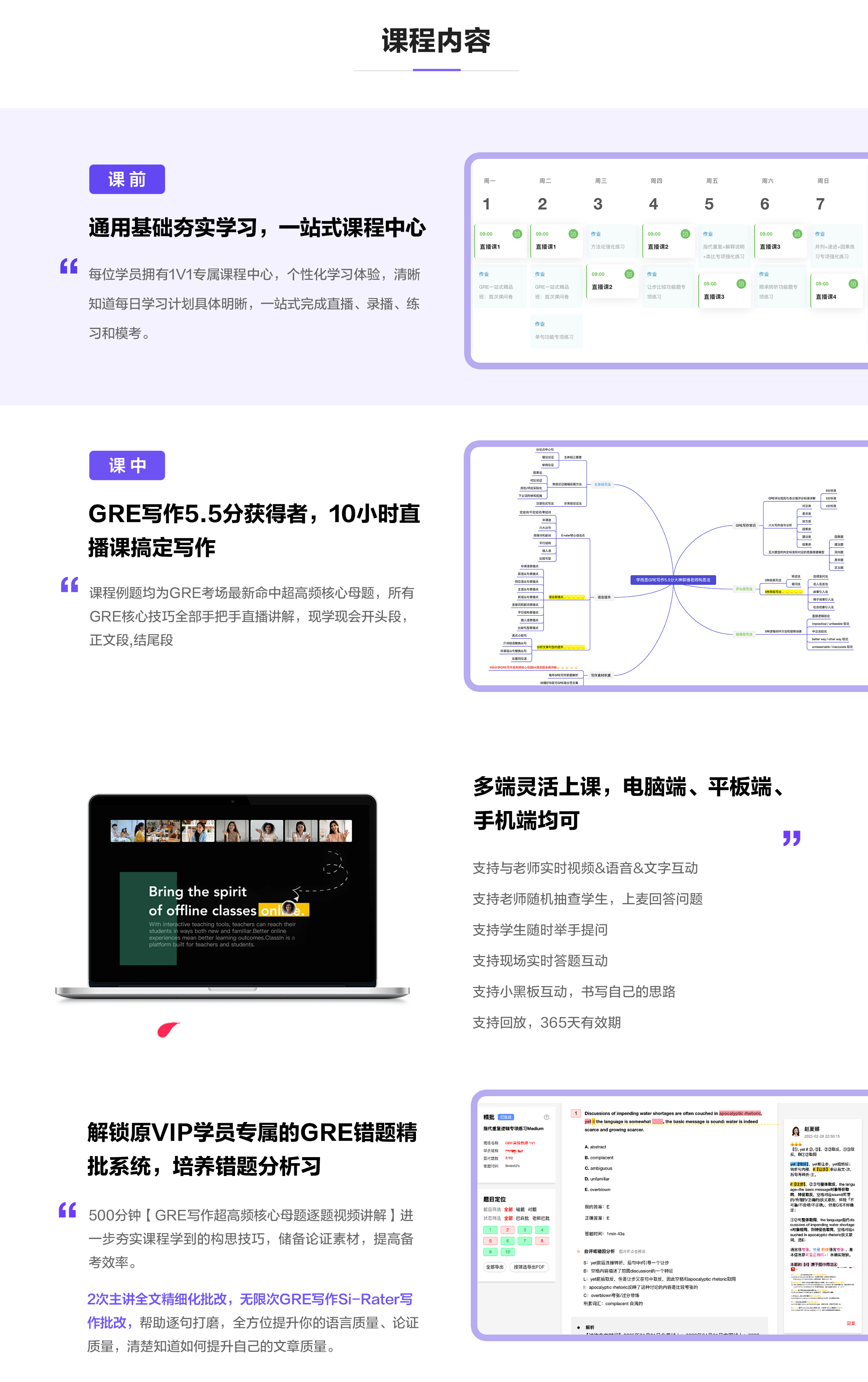Image resolution: width=868 pixels, height=1382 pixels.
Task: Click teacher 赵夏娜's avatar in the feedback column
Action: click(796, 1132)
